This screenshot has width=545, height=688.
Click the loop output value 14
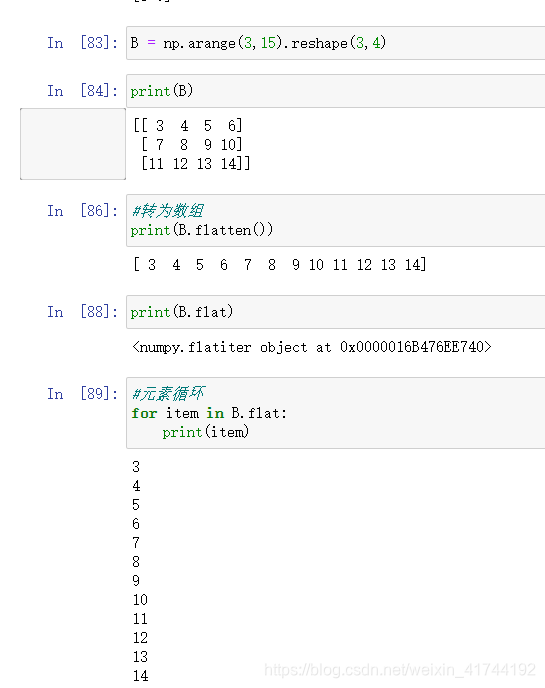(140, 676)
